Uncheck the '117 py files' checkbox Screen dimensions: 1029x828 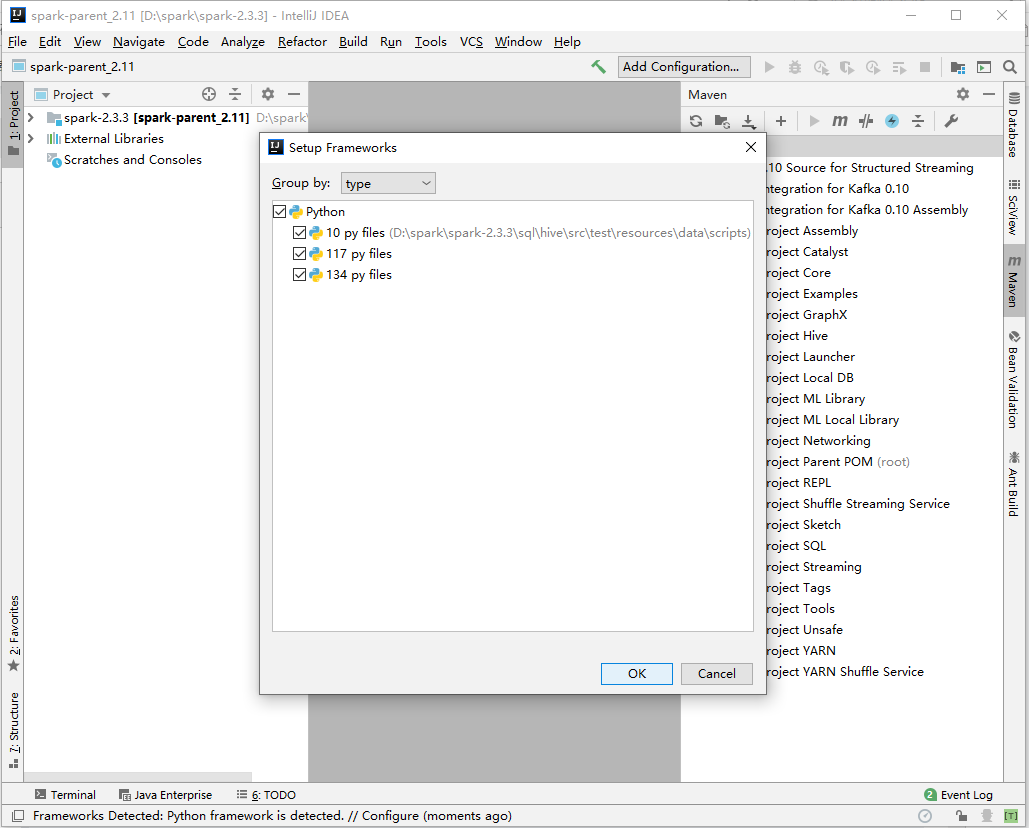[298, 253]
